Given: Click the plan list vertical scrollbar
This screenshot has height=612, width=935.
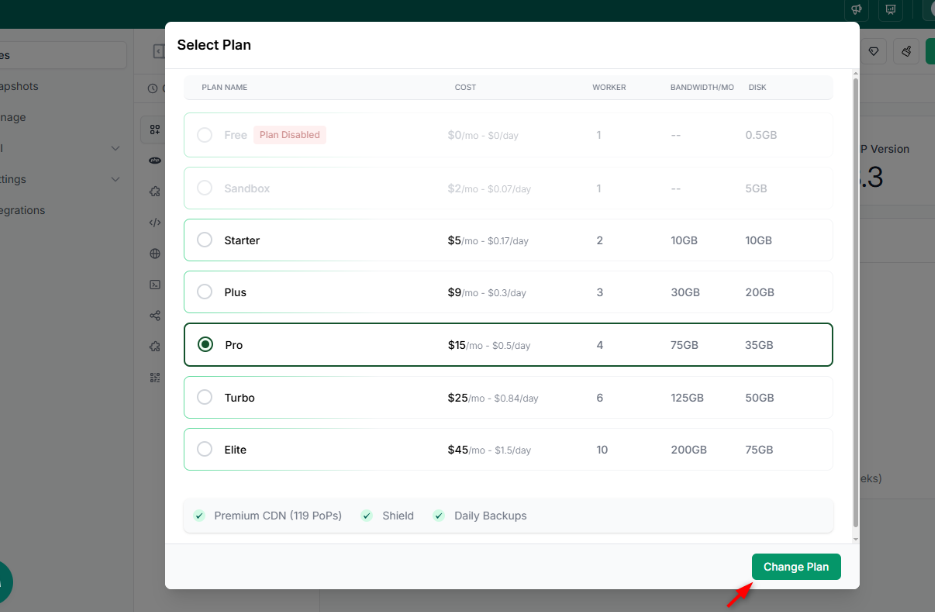Looking at the screenshot, I should [856, 303].
